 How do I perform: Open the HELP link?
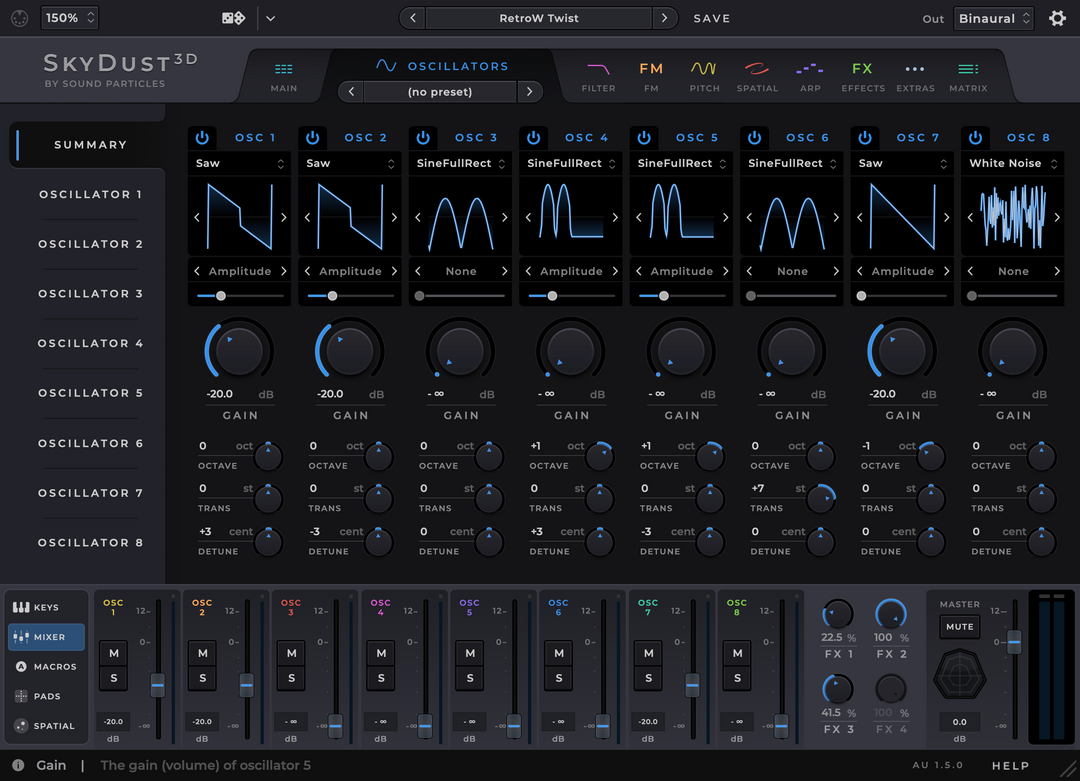tap(1010, 765)
